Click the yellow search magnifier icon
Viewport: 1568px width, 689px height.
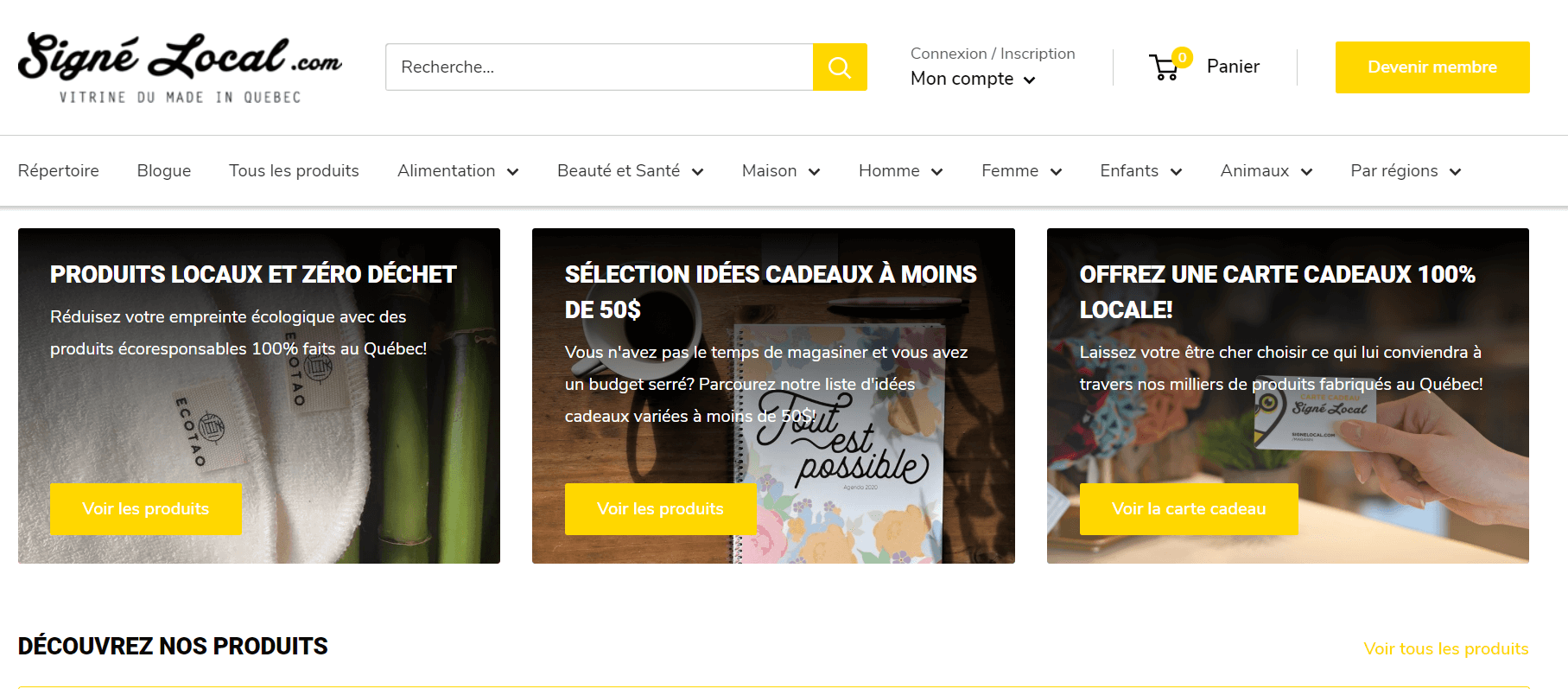point(839,67)
